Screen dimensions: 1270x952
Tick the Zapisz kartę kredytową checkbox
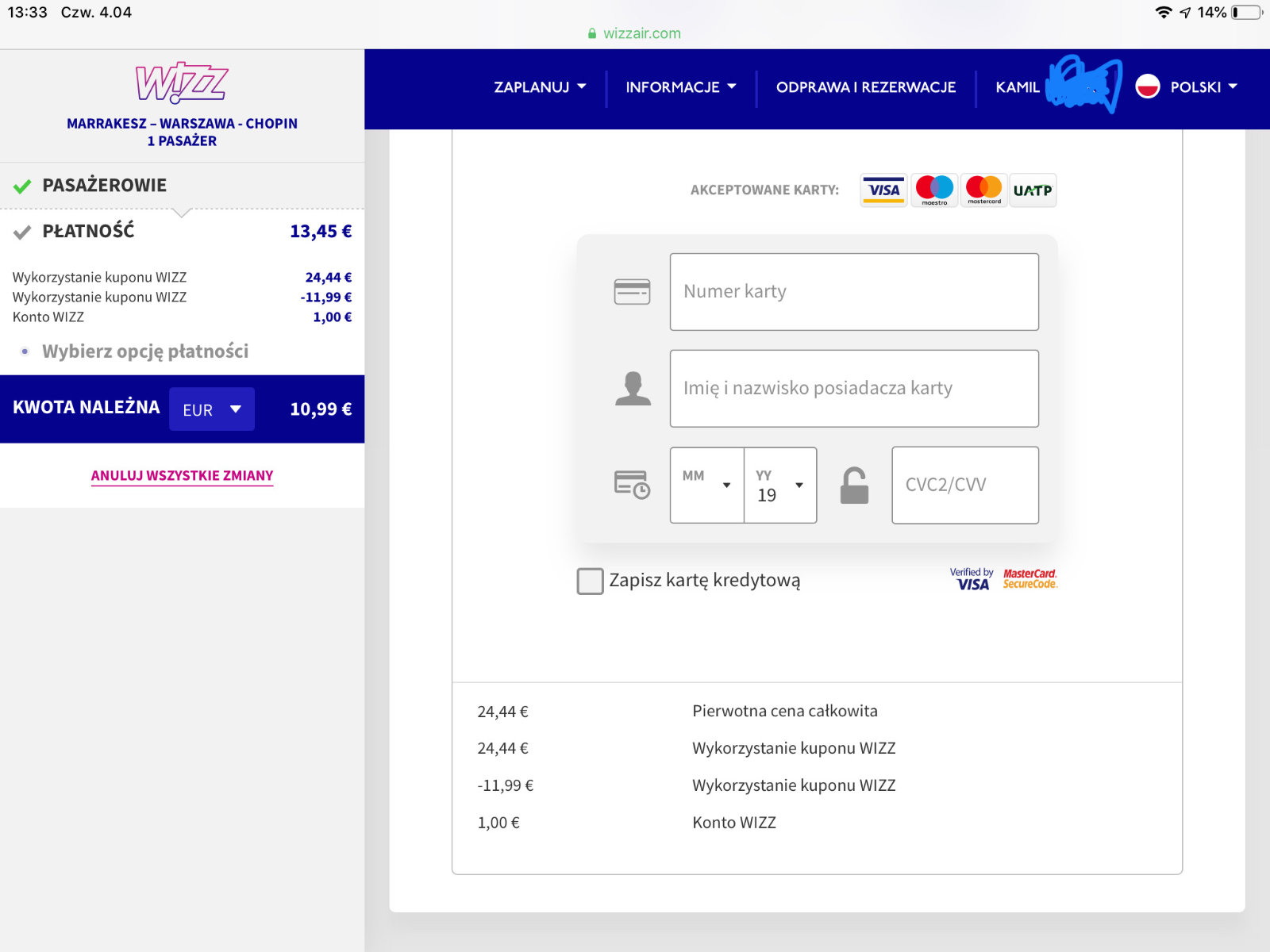click(x=590, y=581)
